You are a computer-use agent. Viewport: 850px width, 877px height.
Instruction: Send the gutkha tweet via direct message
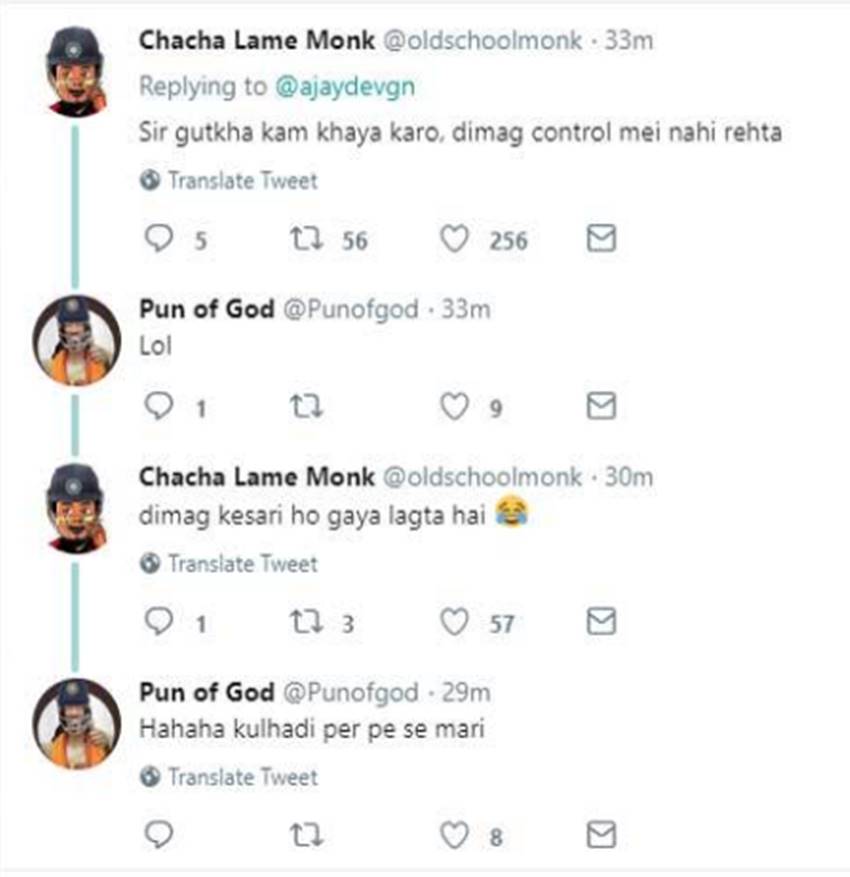(x=600, y=239)
